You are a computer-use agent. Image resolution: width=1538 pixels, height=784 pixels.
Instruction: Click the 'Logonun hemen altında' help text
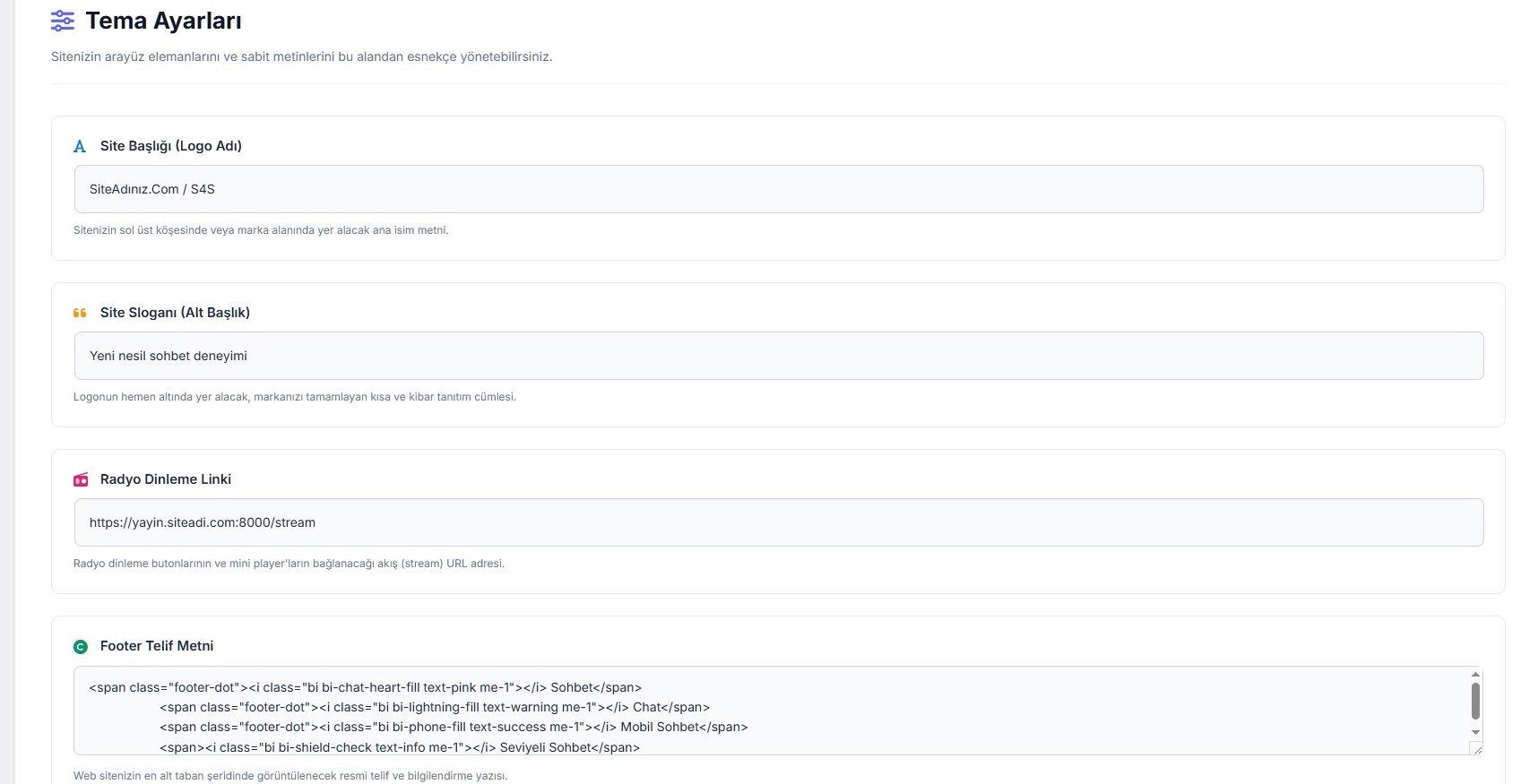[295, 397]
